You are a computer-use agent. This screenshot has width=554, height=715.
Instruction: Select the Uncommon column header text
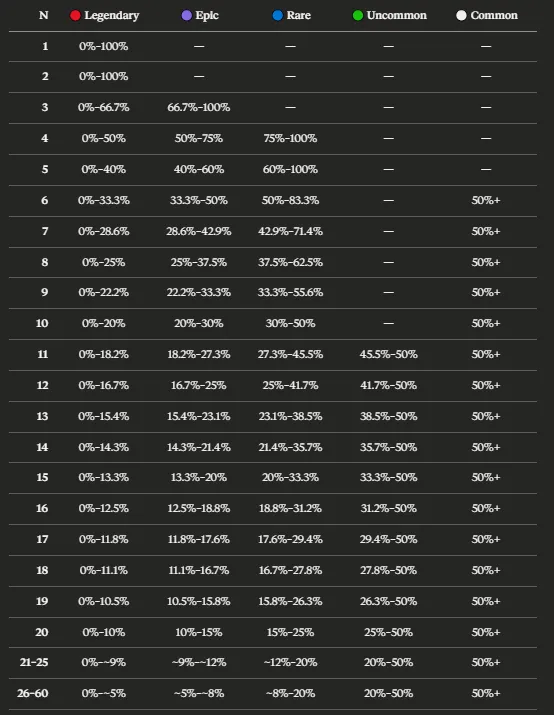coord(397,16)
